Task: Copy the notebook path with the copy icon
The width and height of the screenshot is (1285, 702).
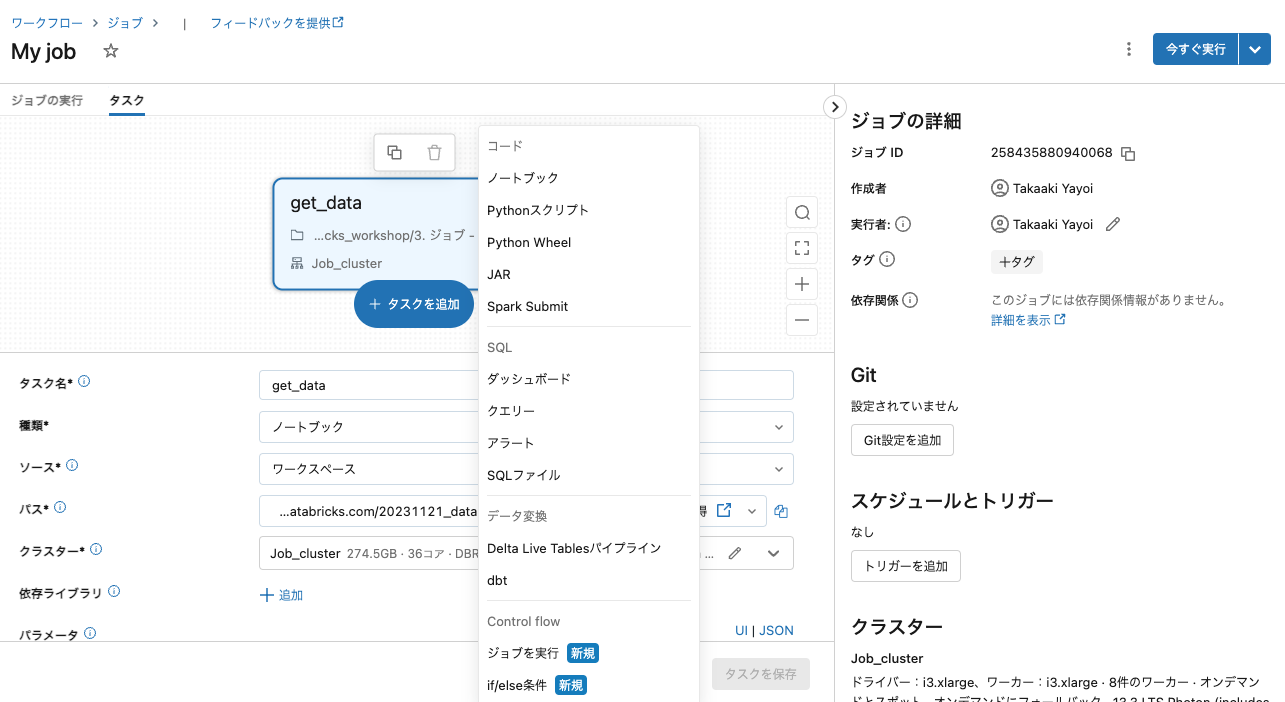Action: point(781,511)
